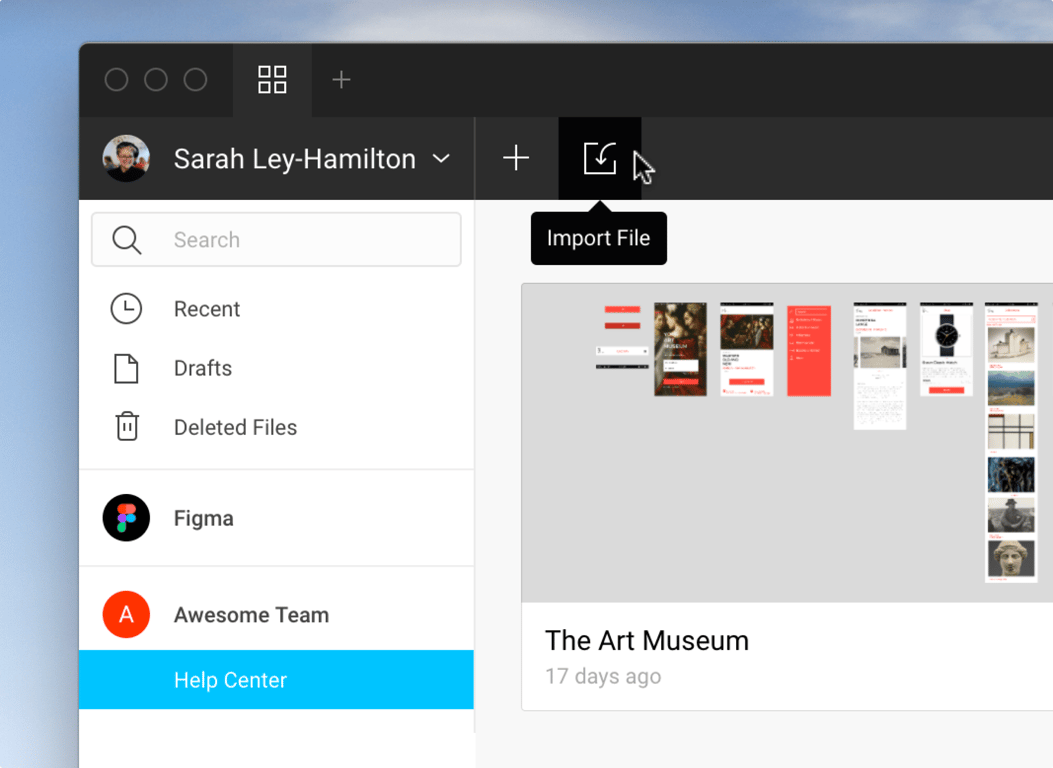Click the magnifying glass search icon
1053x768 pixels.
point(126,240)
